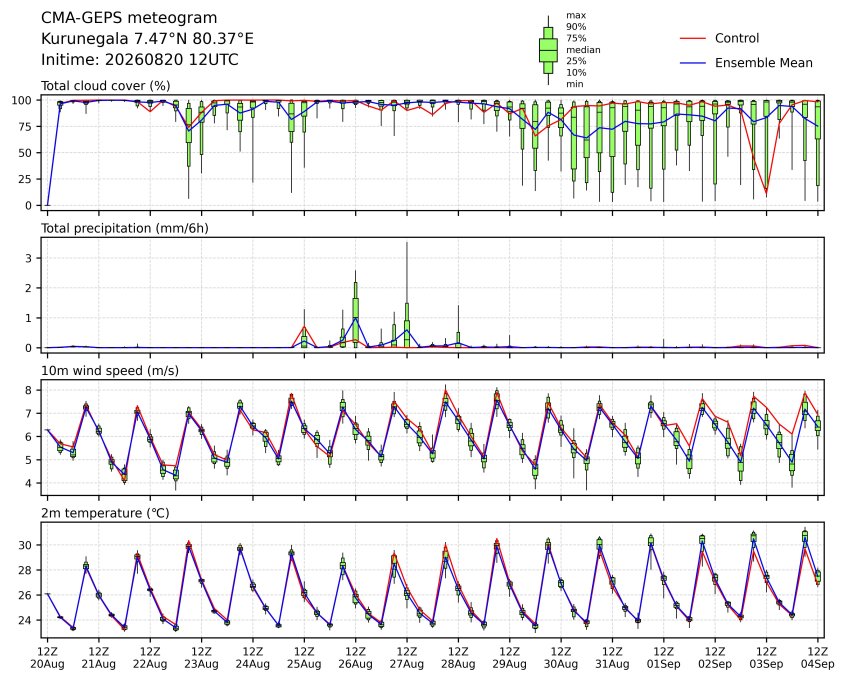Click the Total precipitation panel title
Screen dimensions: 846x681
[x=125, y=228]
